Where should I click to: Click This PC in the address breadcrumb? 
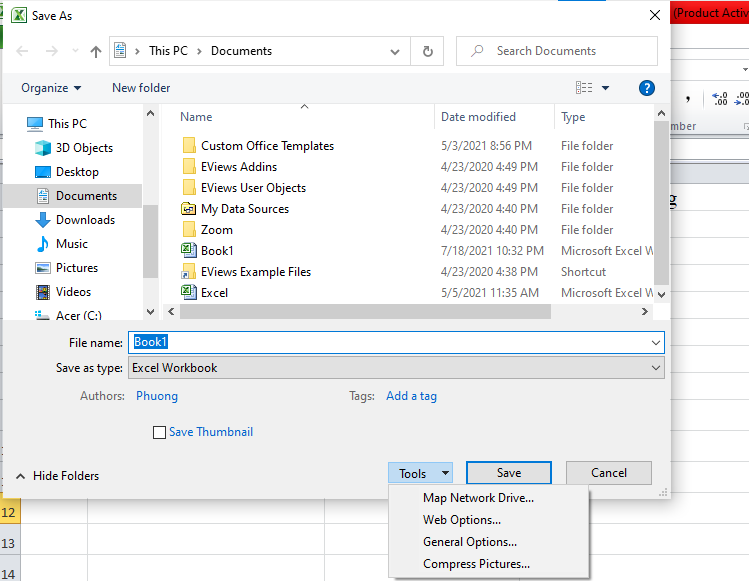[168, 51]
